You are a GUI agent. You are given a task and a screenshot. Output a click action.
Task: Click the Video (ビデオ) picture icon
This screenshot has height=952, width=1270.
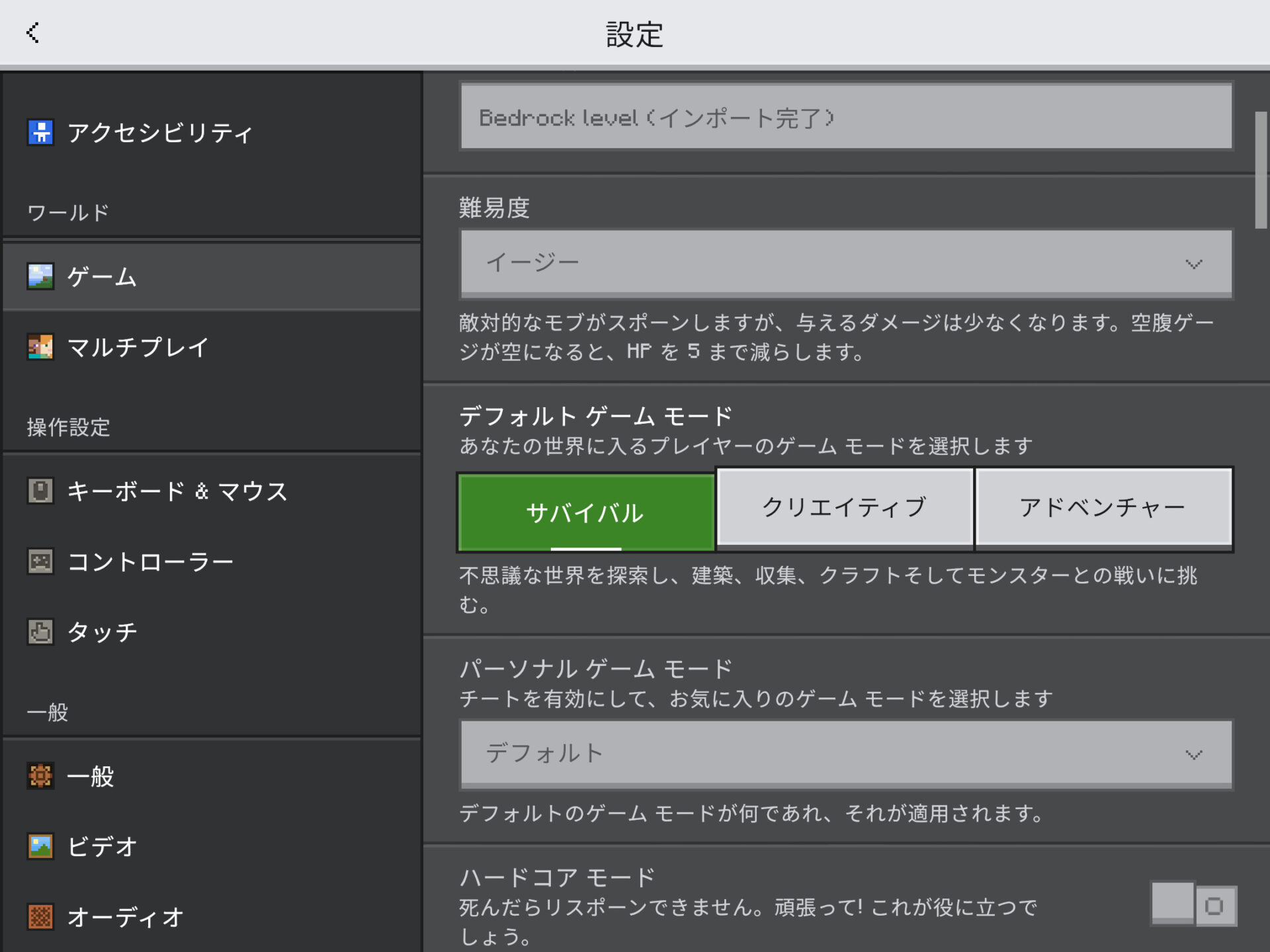pyautogui.click(x=40, y=846)
